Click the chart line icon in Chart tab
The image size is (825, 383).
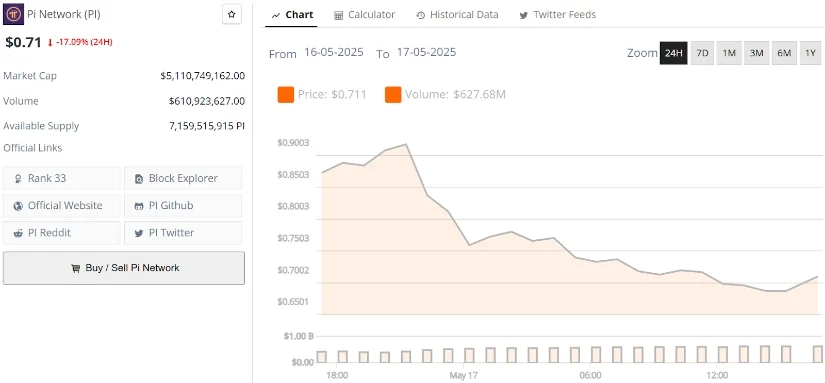(x=276, y=15)
